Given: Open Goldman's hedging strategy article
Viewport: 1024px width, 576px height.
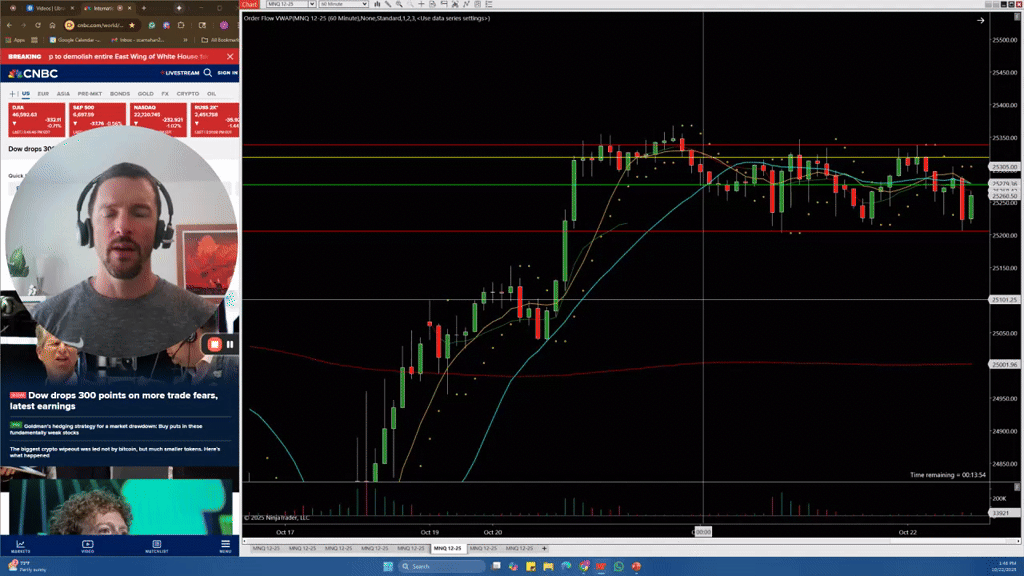Looking at the screenshot, I should (x=106, y=428).
